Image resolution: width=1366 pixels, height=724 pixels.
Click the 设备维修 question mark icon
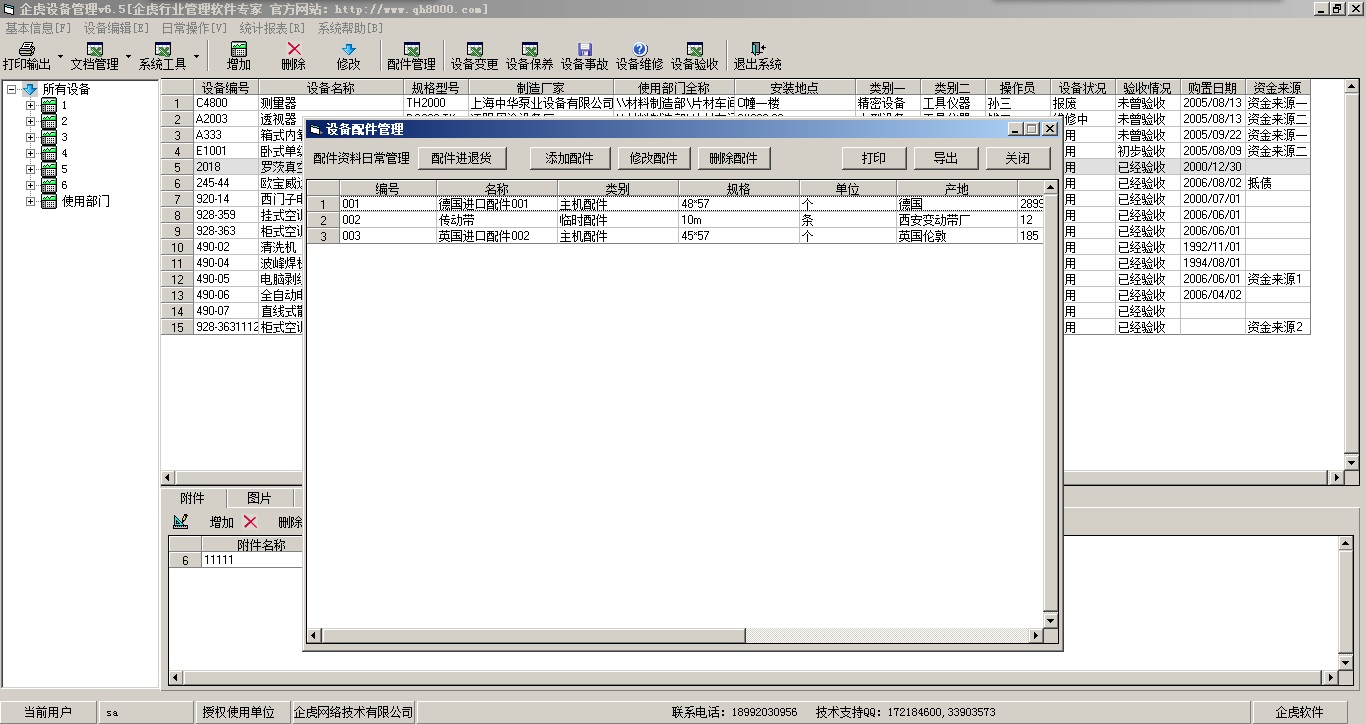(x=640, y=49)
